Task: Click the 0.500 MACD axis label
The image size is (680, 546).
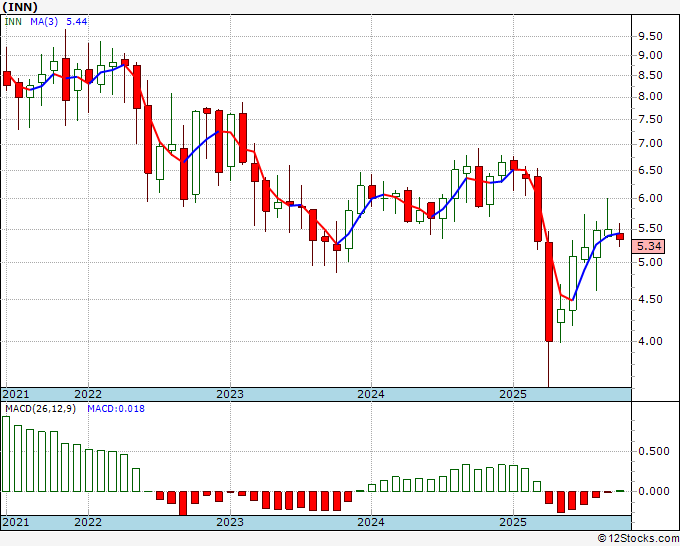Action: (x=654, y=451)
